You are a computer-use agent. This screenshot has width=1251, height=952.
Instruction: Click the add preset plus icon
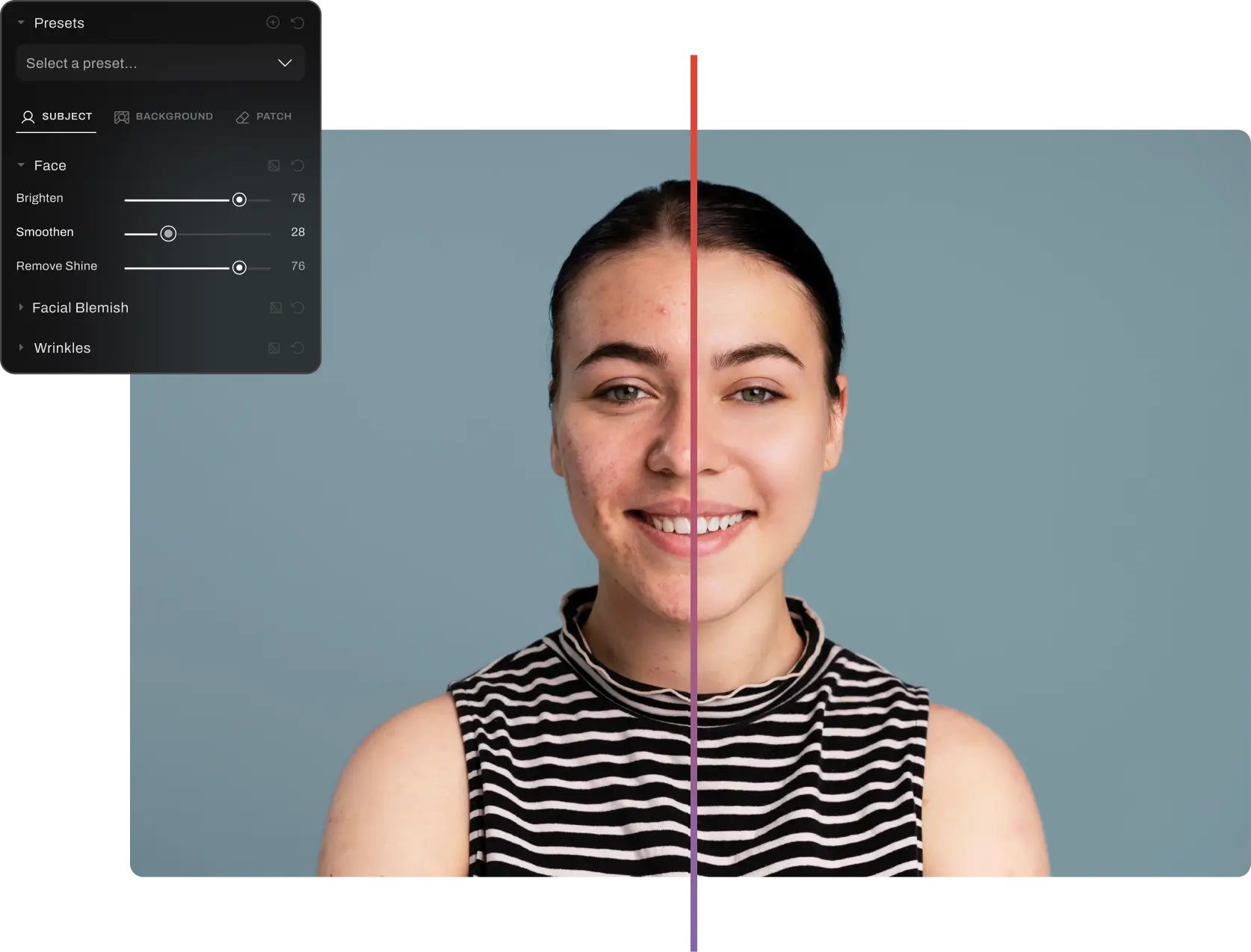[273, 22]
